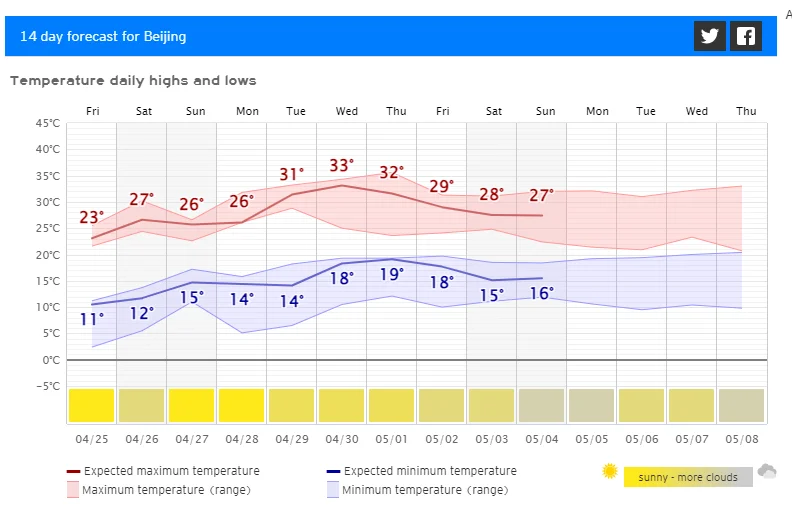Select the 04/30 date label
The image size is (792, 523).
342,439
